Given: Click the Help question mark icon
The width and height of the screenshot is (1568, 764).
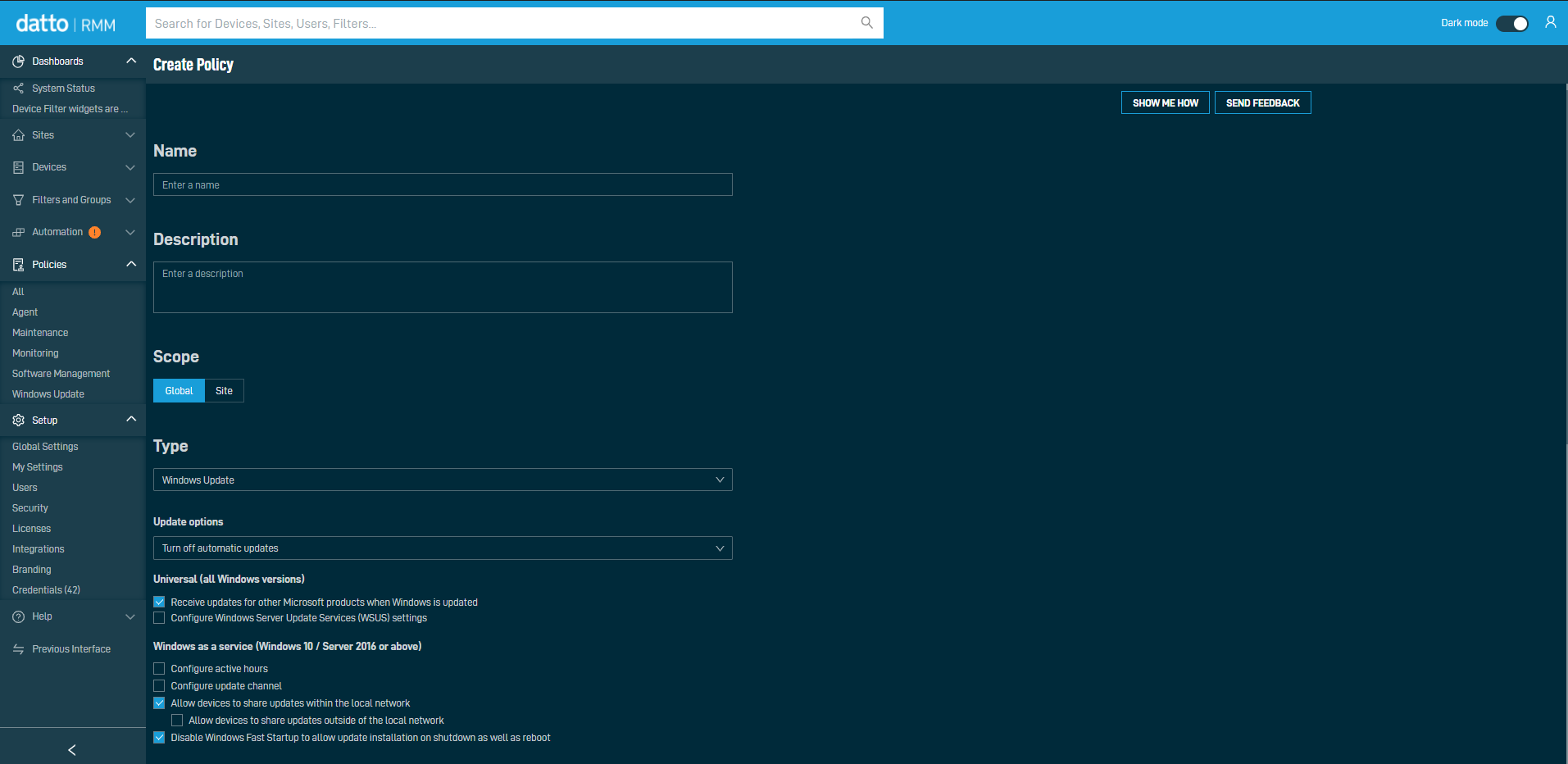Looking at the screenshot, I should (18, 616).
